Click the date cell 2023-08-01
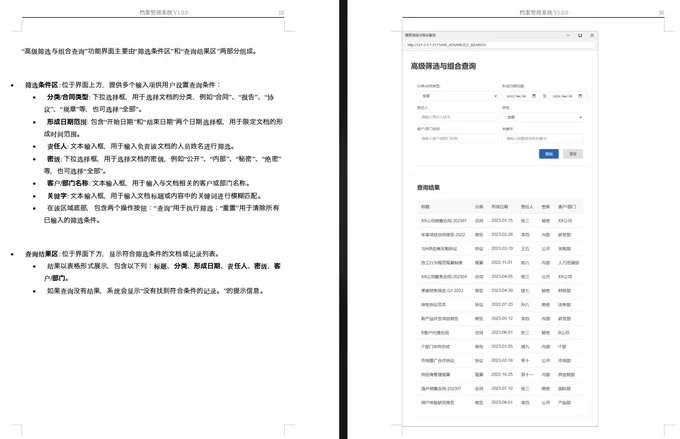Image resolution: width=680 pixels, height=439 pixels. tap(502, 403)
